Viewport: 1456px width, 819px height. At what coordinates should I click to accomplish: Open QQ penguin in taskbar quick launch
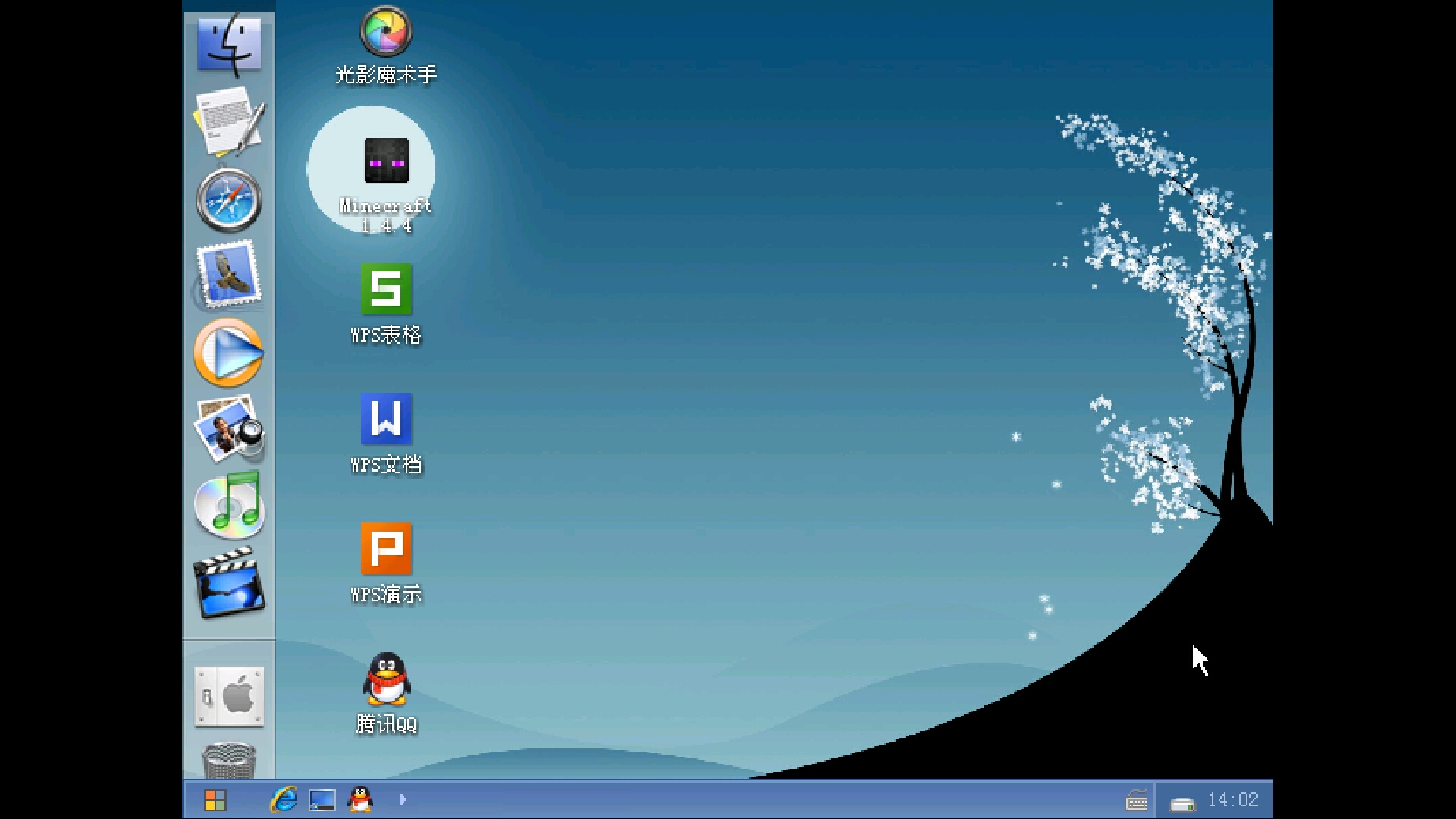click(x=360, y=799)
